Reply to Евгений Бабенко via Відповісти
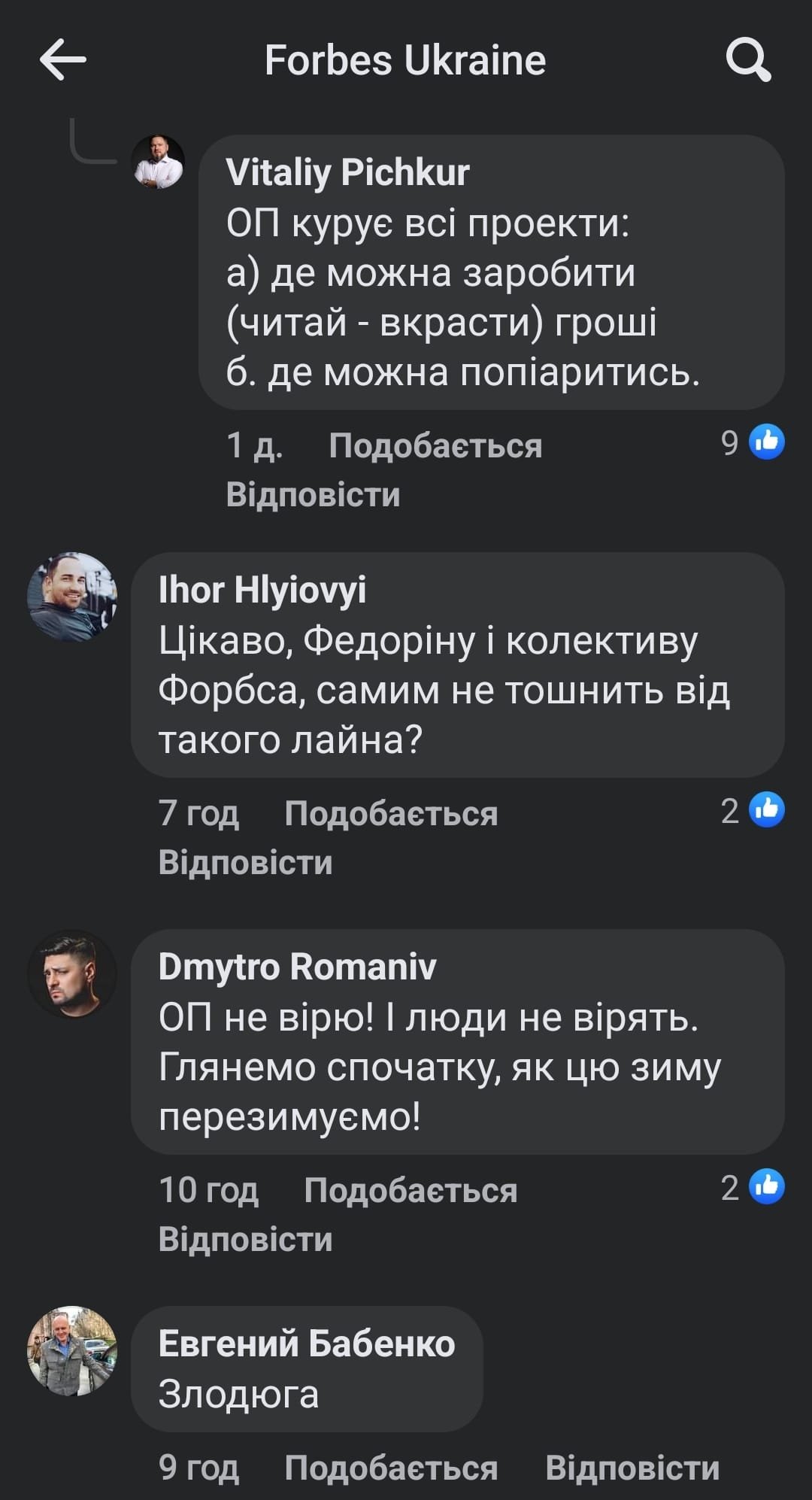The height and width of the screenshot is (1500, 812). pos(632,1468)
